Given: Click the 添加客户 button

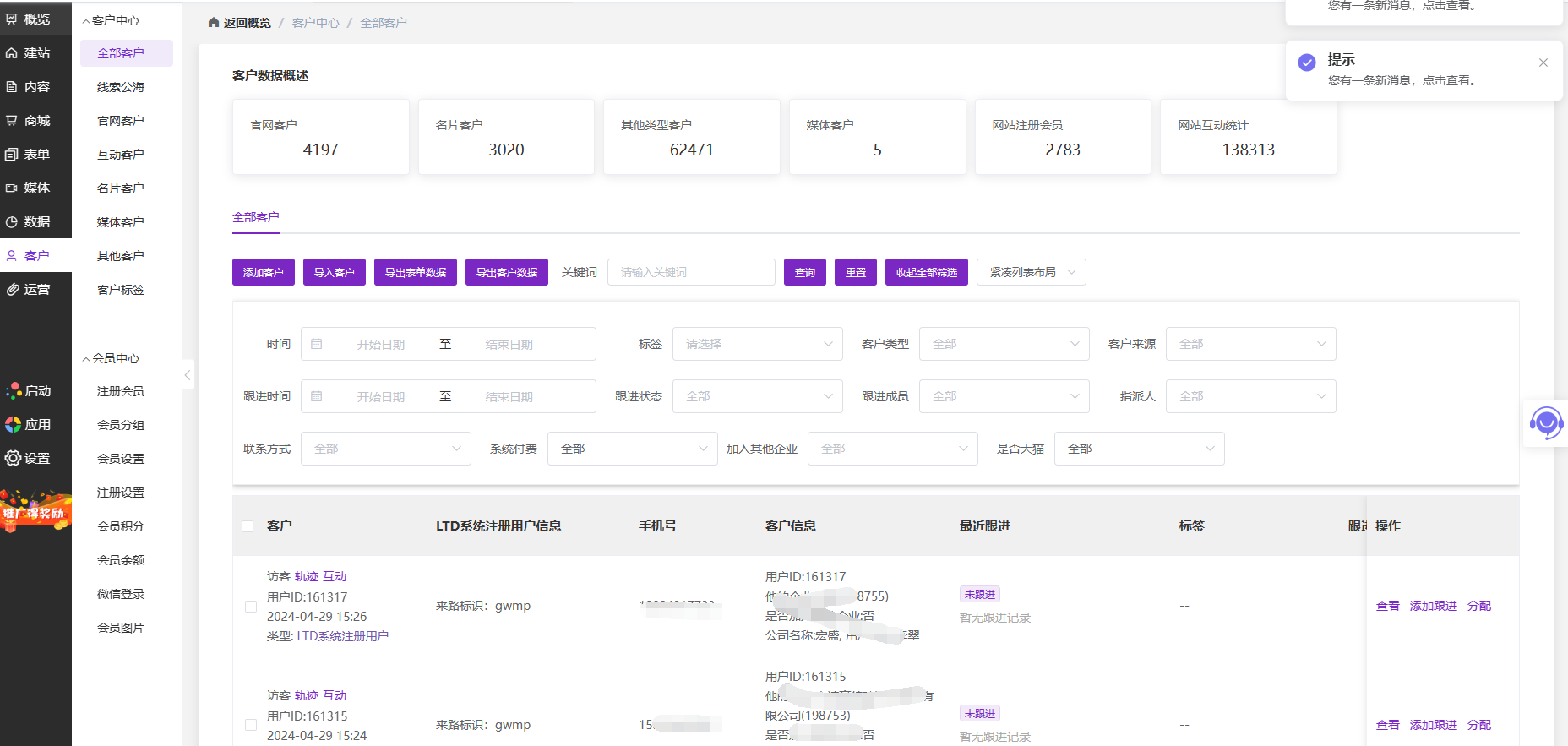Looking at the screenshot, I should pyautogui.click(x=263, y=272).
